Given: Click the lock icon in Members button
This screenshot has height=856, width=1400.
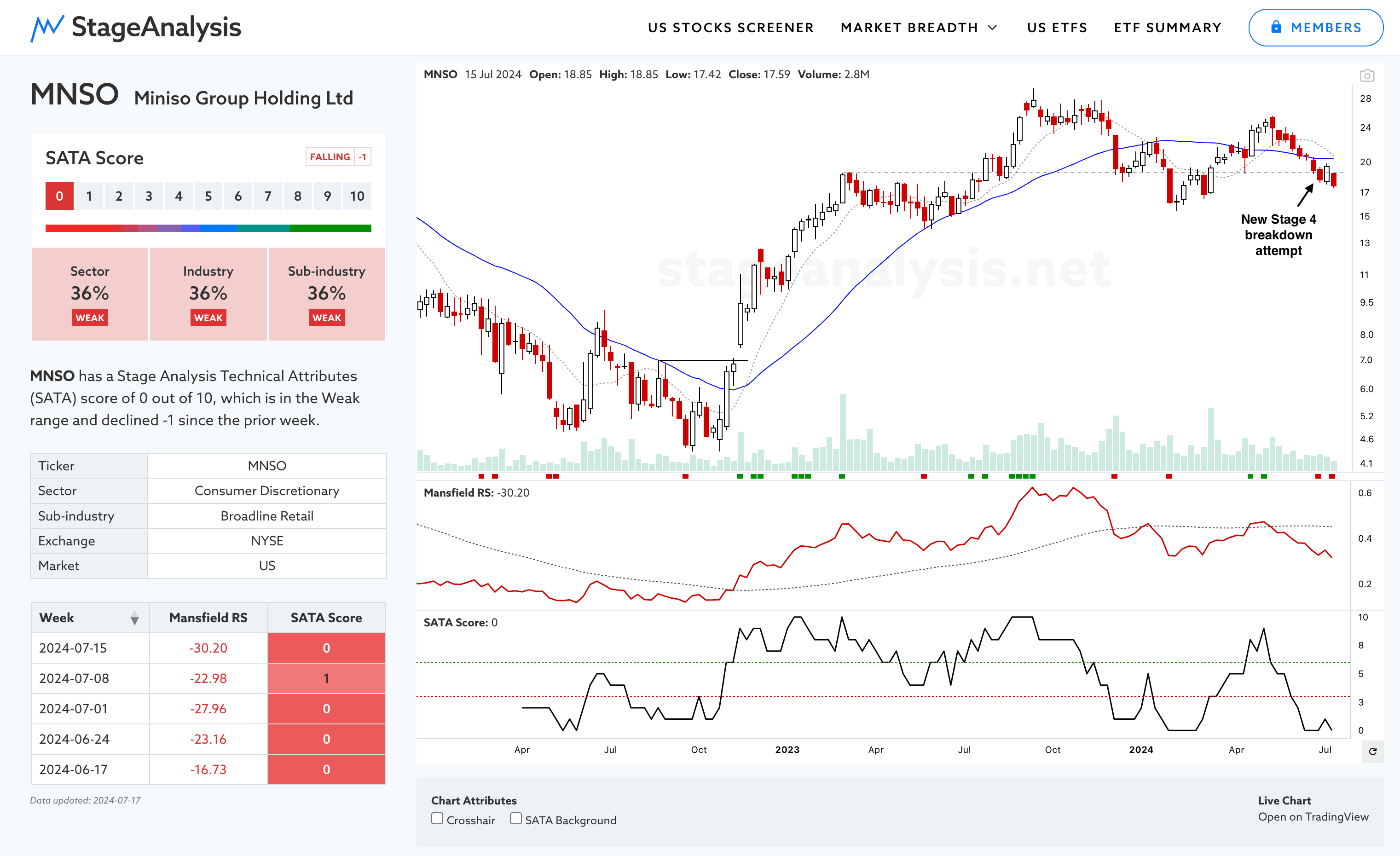Looking at the screenshot, I should click(x=1276, y=27).
